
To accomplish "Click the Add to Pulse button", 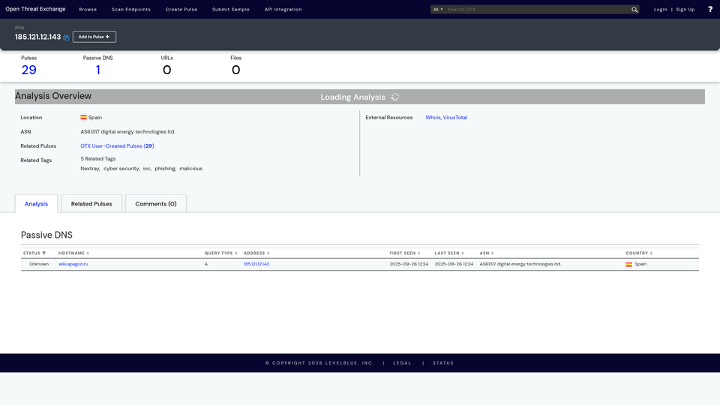I will 94,37.
